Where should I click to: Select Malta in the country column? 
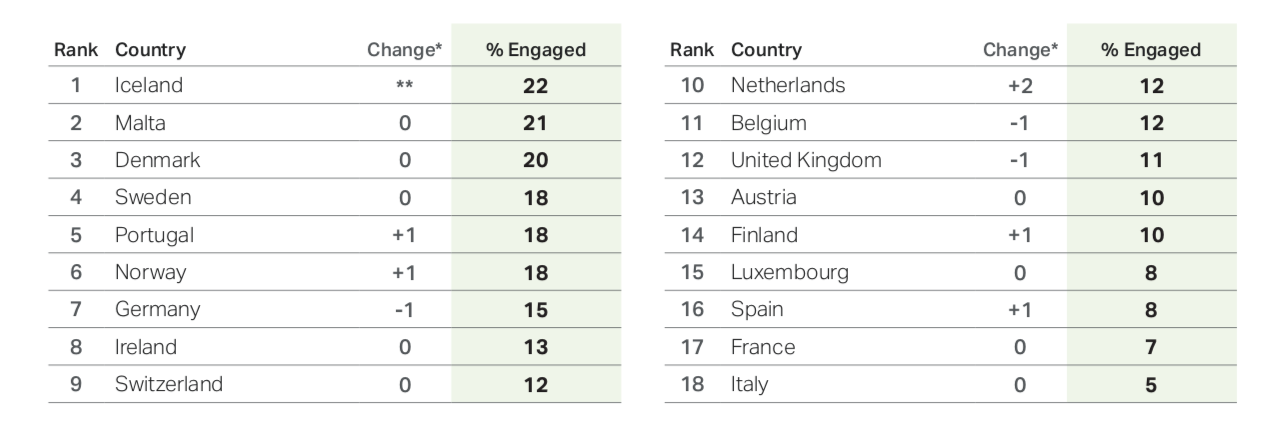pos(140,123)
